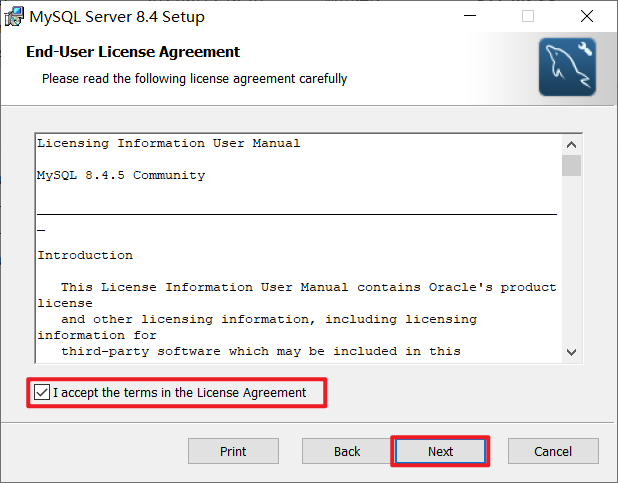Click the disabled maximize window button

[x=528, y=16]
